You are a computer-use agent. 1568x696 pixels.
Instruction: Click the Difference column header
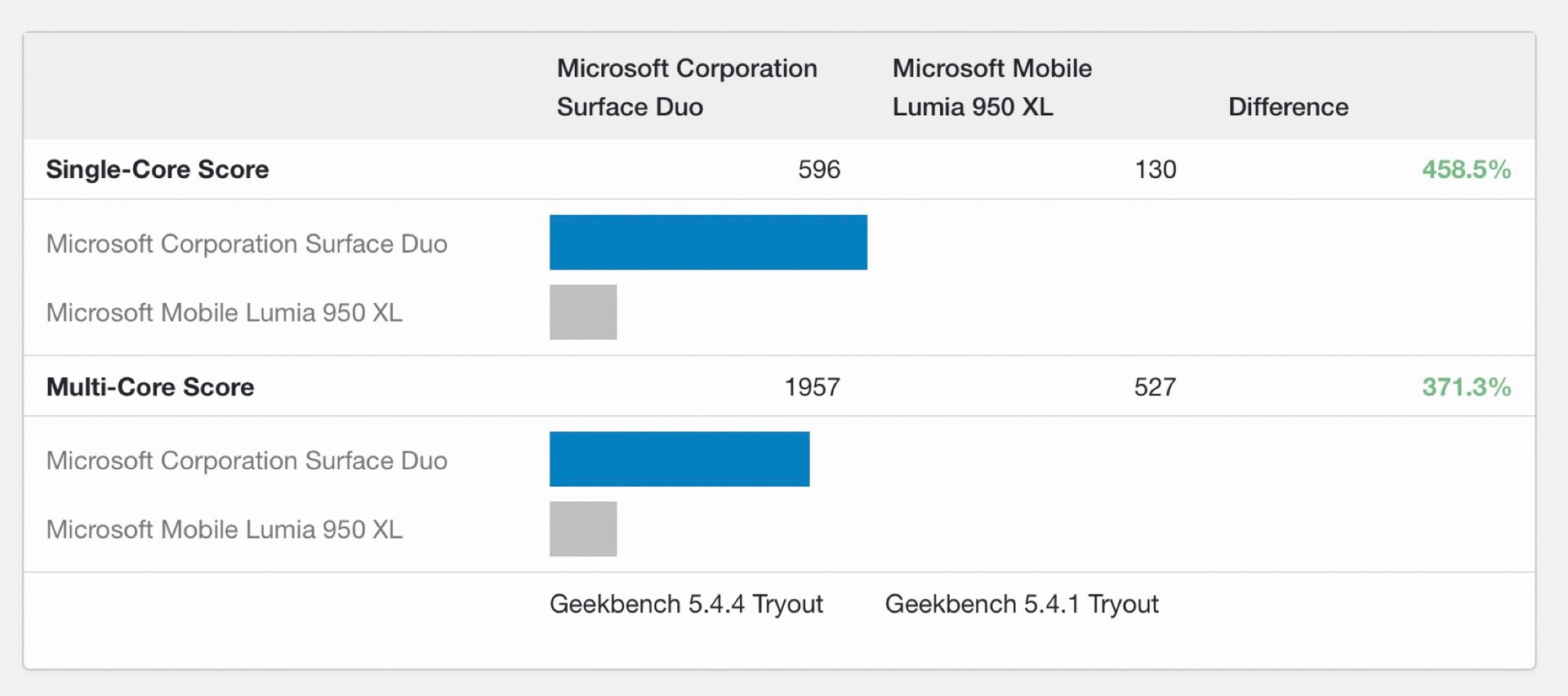(1288, 107)
